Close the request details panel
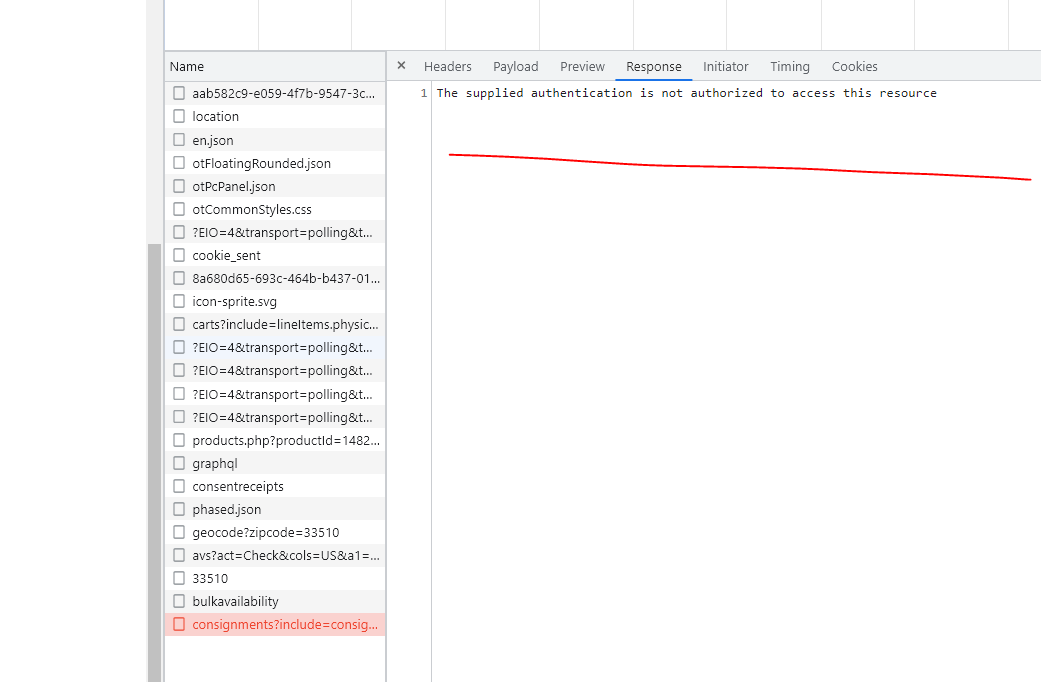Screen dimensions: 1041x682 tap(401, 66)
